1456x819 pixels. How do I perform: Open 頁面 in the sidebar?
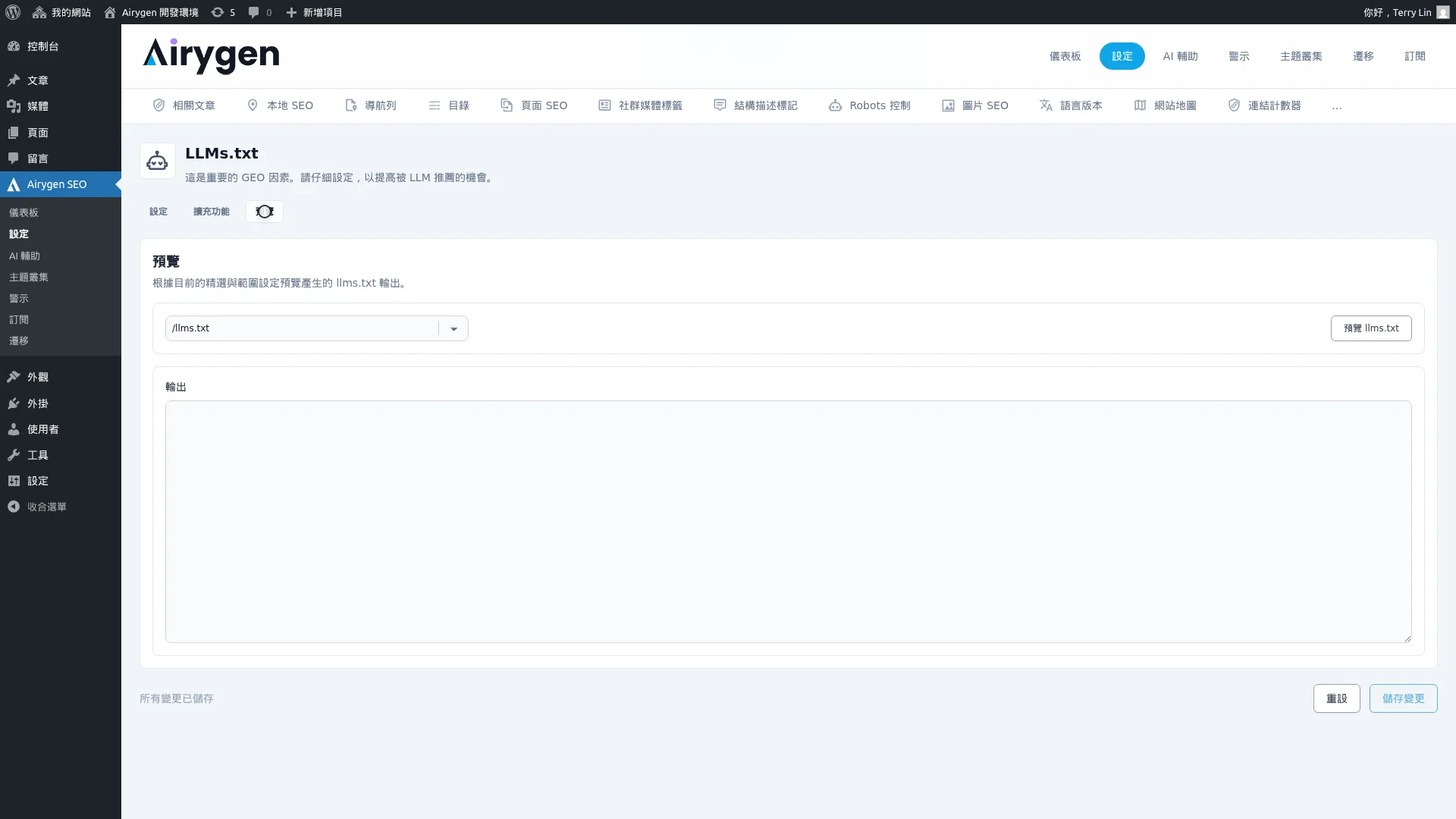(x=61, y=133)
